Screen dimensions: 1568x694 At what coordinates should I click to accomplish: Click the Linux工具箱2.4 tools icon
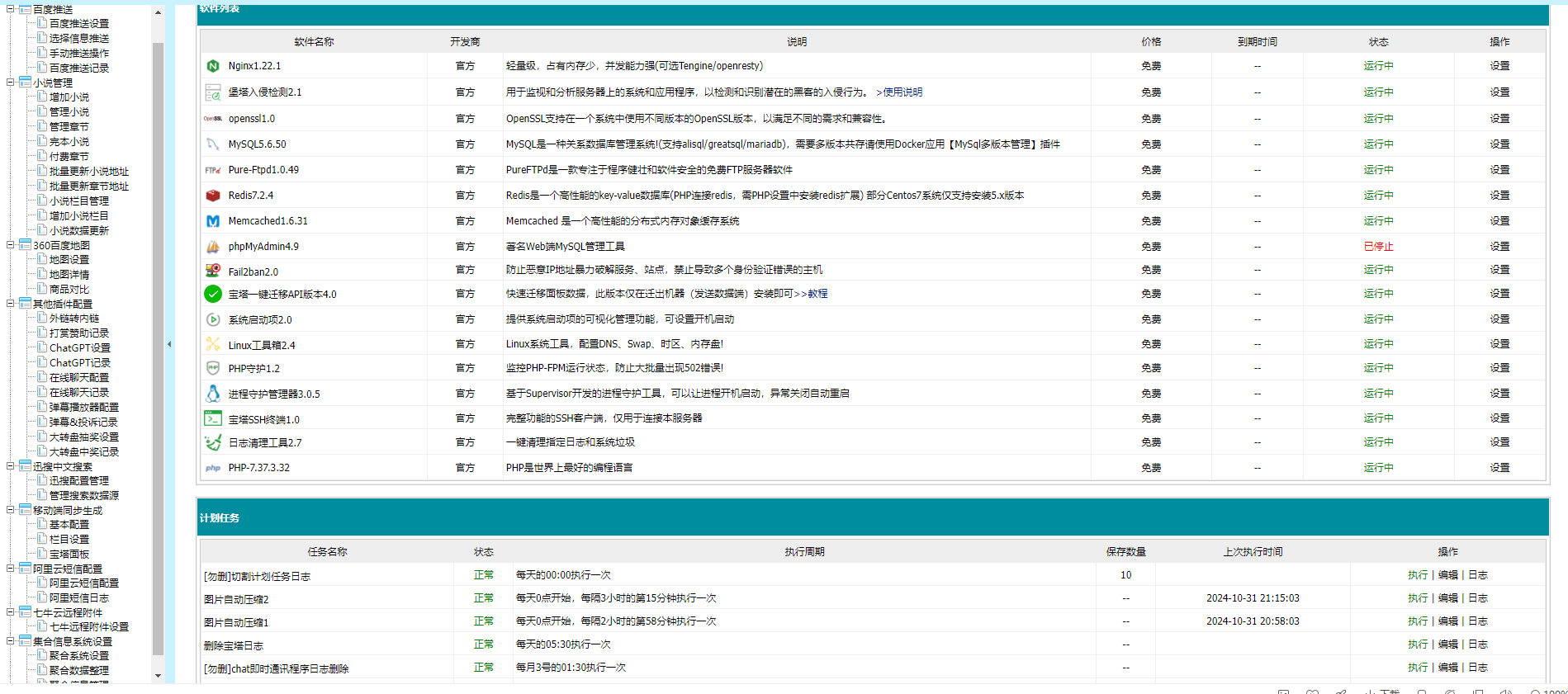click(213, 344)
